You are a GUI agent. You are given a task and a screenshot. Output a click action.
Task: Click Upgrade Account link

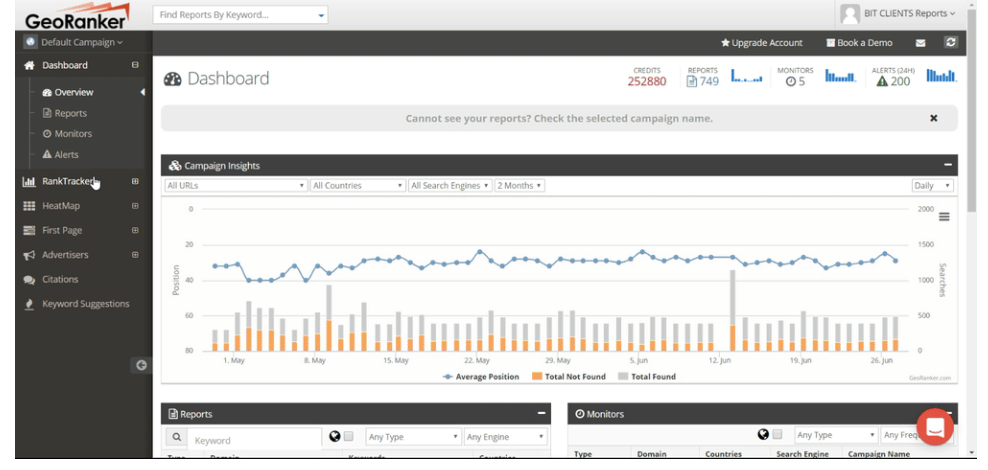click(762, 43)
